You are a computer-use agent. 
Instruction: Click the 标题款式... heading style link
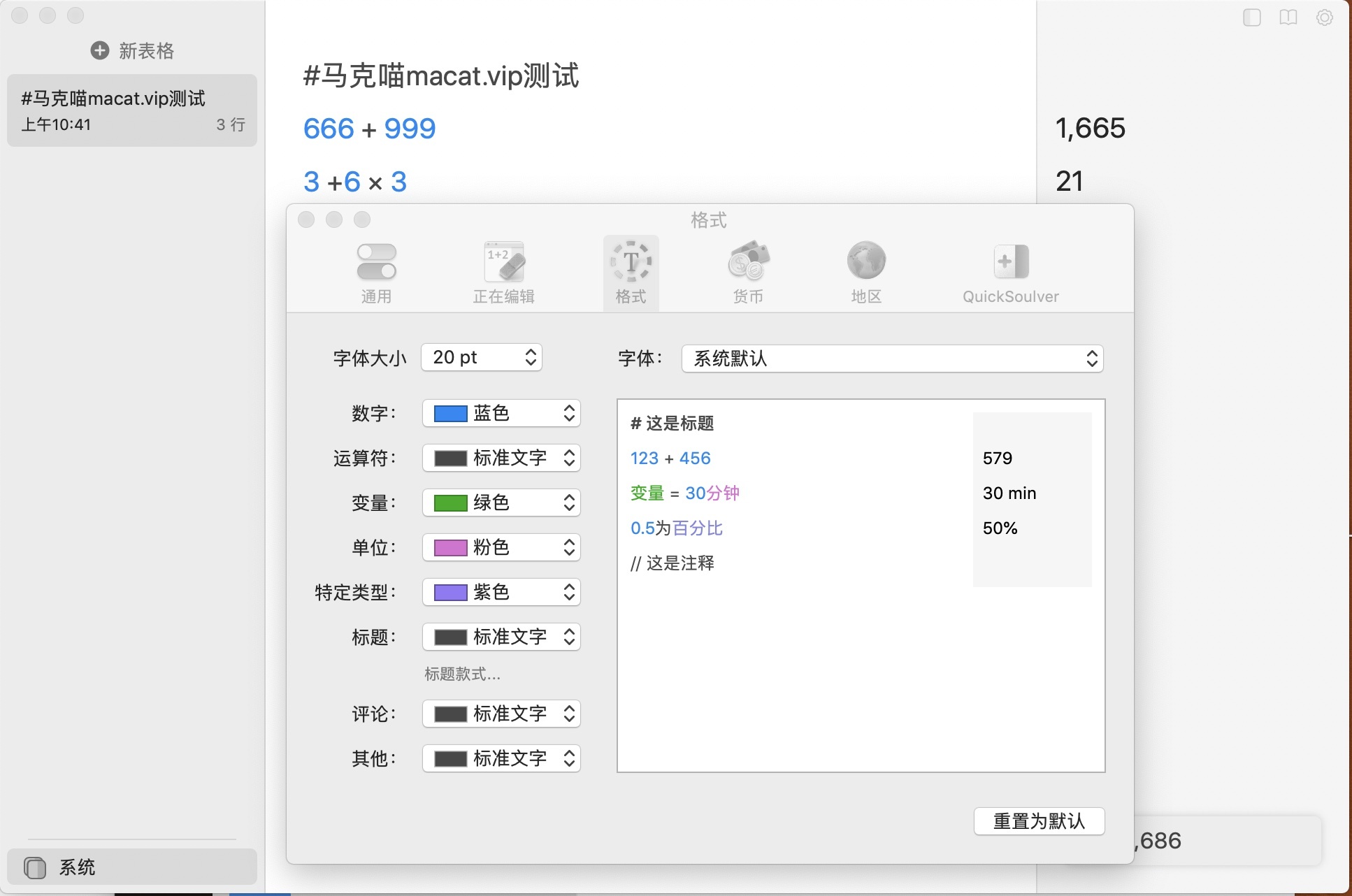click(462, 674)
